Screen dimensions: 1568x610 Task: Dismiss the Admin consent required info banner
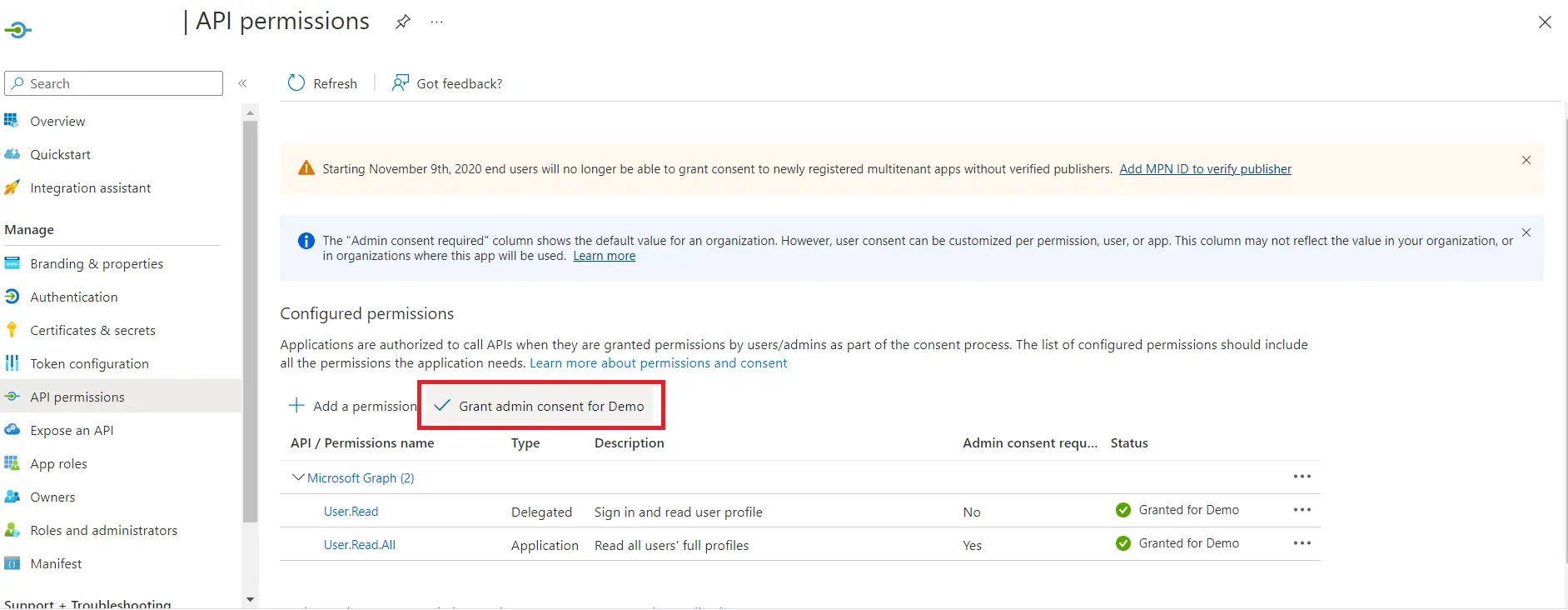coord(1526,232)
